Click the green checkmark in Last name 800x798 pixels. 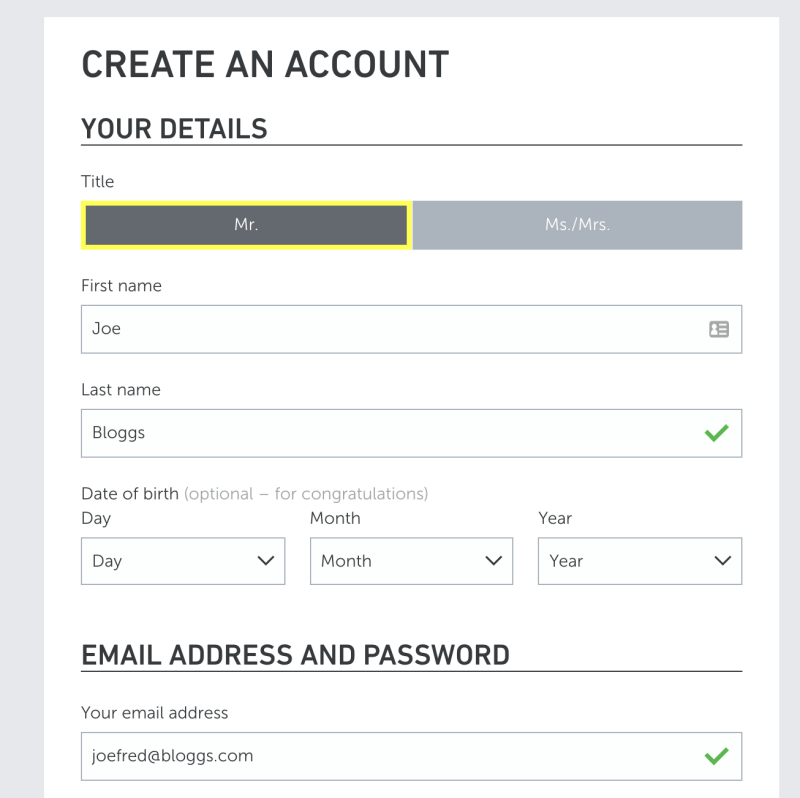tap(716, 433)
